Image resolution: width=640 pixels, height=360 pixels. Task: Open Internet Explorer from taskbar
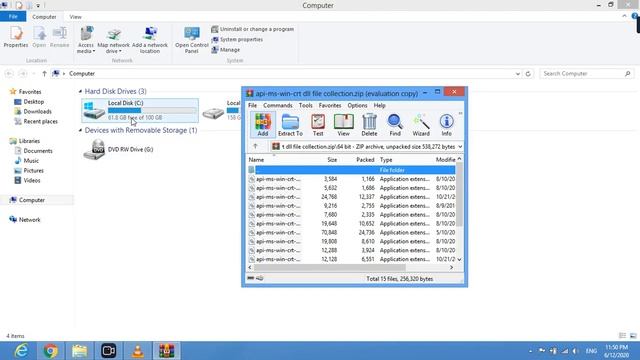(21, 351)
